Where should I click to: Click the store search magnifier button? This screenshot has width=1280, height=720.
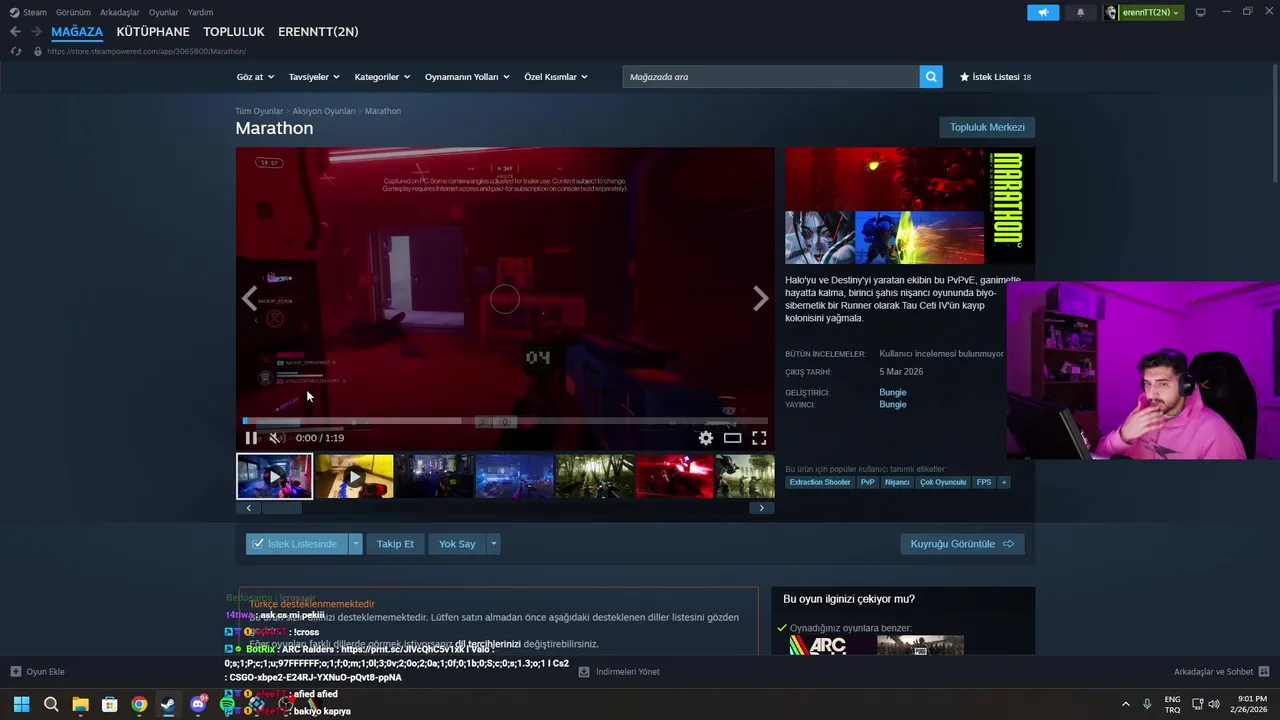coord(931,77)
